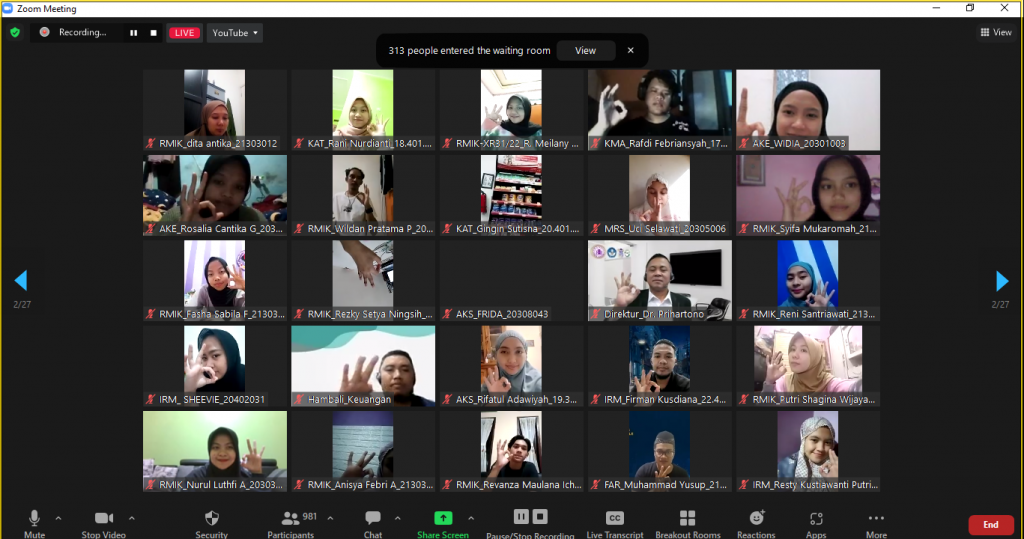Viewport: 1024px width, 539px height.
Task: Select RMIK_Wildan Pratama video tile
Action: (363, 195)
